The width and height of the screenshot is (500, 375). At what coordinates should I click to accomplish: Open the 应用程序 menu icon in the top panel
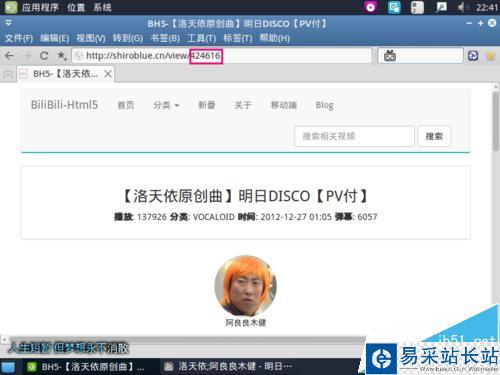[x=11, y=7]
